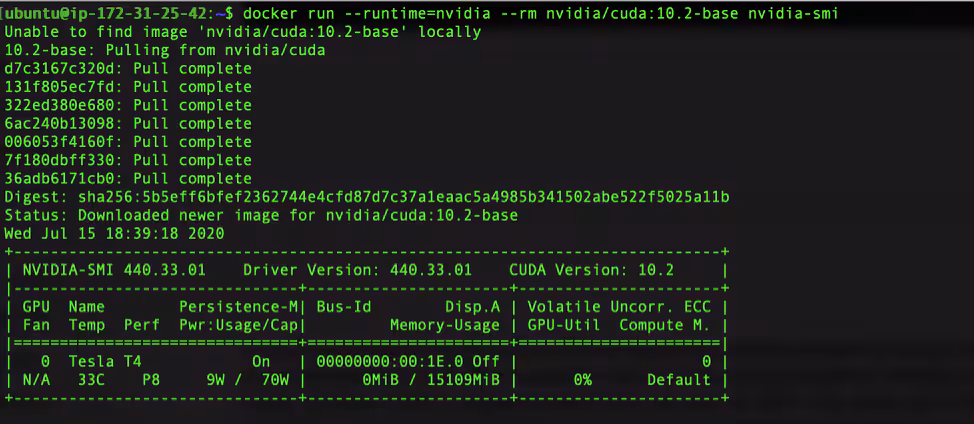Click layer ID 131f805ec7fd
This screenshot has height=424, width=974.
(60, 87)
